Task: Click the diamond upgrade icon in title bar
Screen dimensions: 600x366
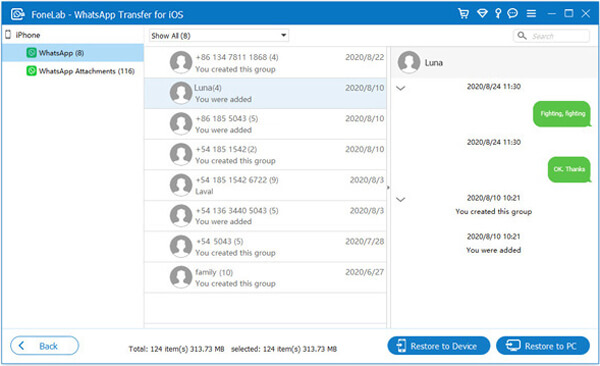Action: (482, 14)
